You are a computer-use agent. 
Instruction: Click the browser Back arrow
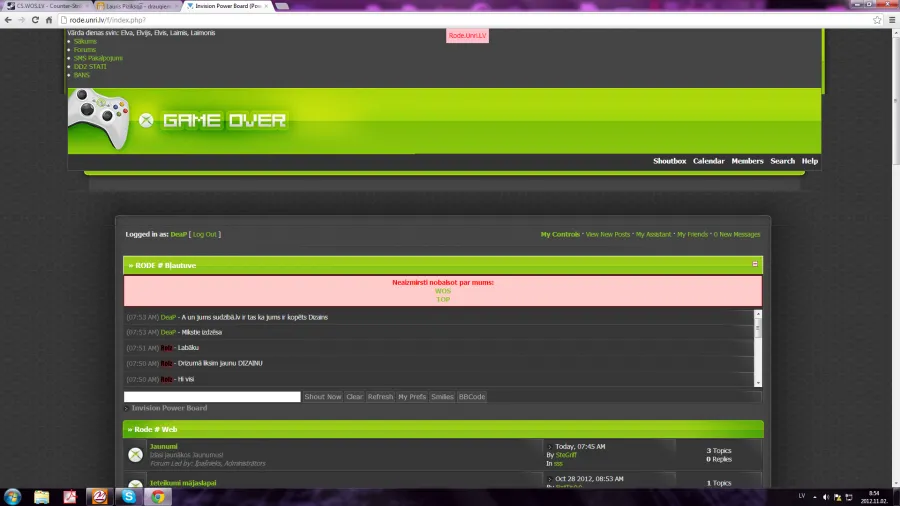click(7, 20)
